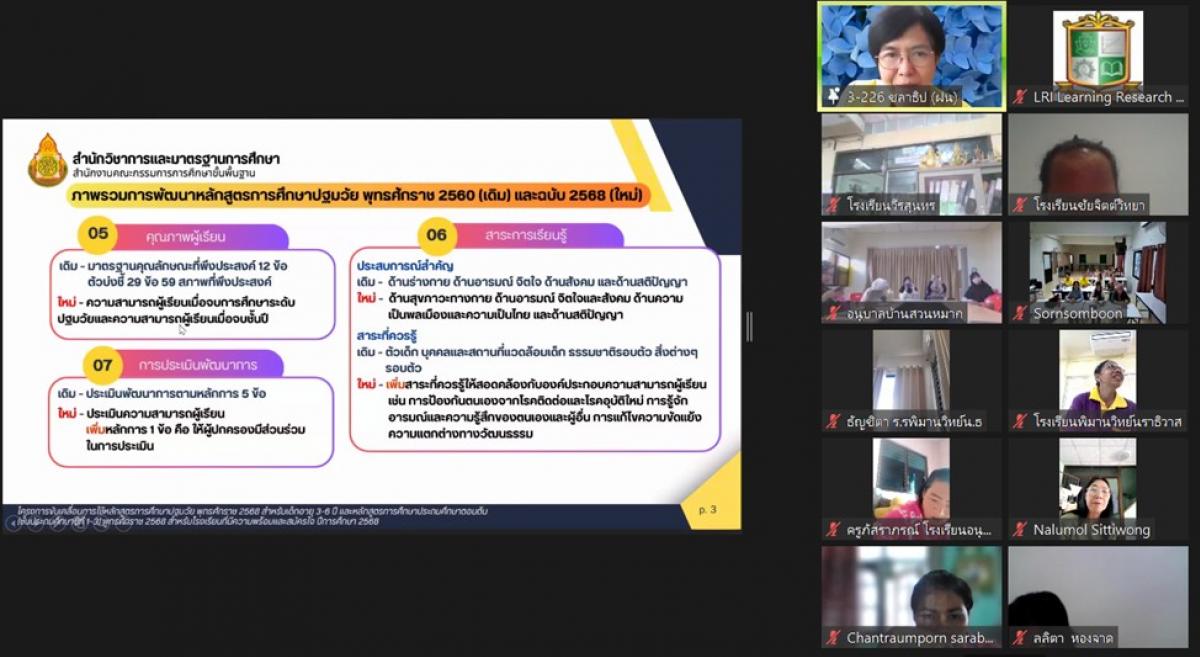Viewport: 1200px width, 657px height.
Task: Click muted mic icon for อนุบาลบ้านสวนหมาก
Action: 832,313
